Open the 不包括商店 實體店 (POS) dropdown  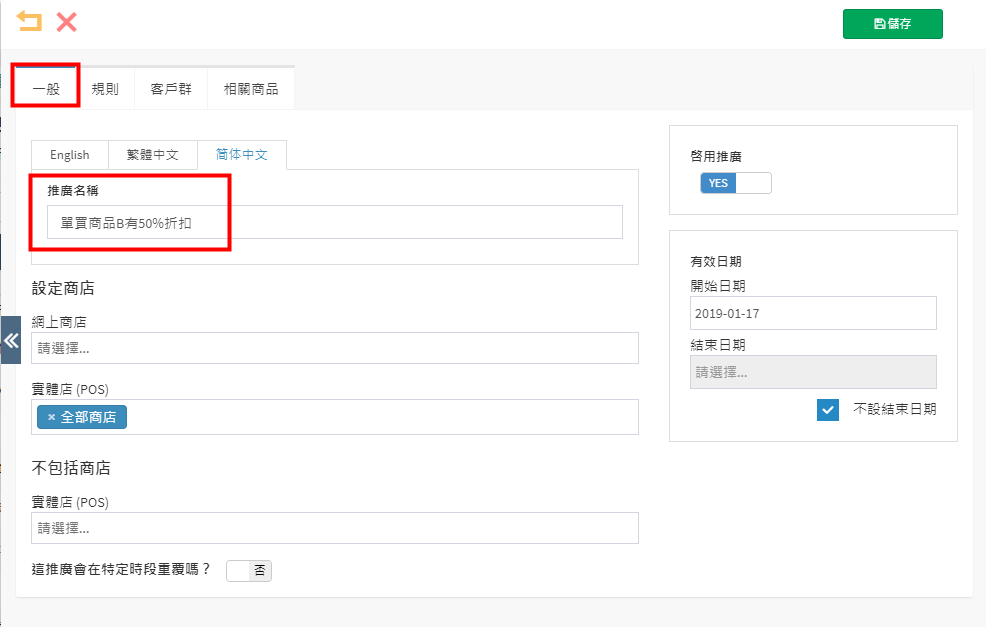pyautogui.click(x=335, y=528)
